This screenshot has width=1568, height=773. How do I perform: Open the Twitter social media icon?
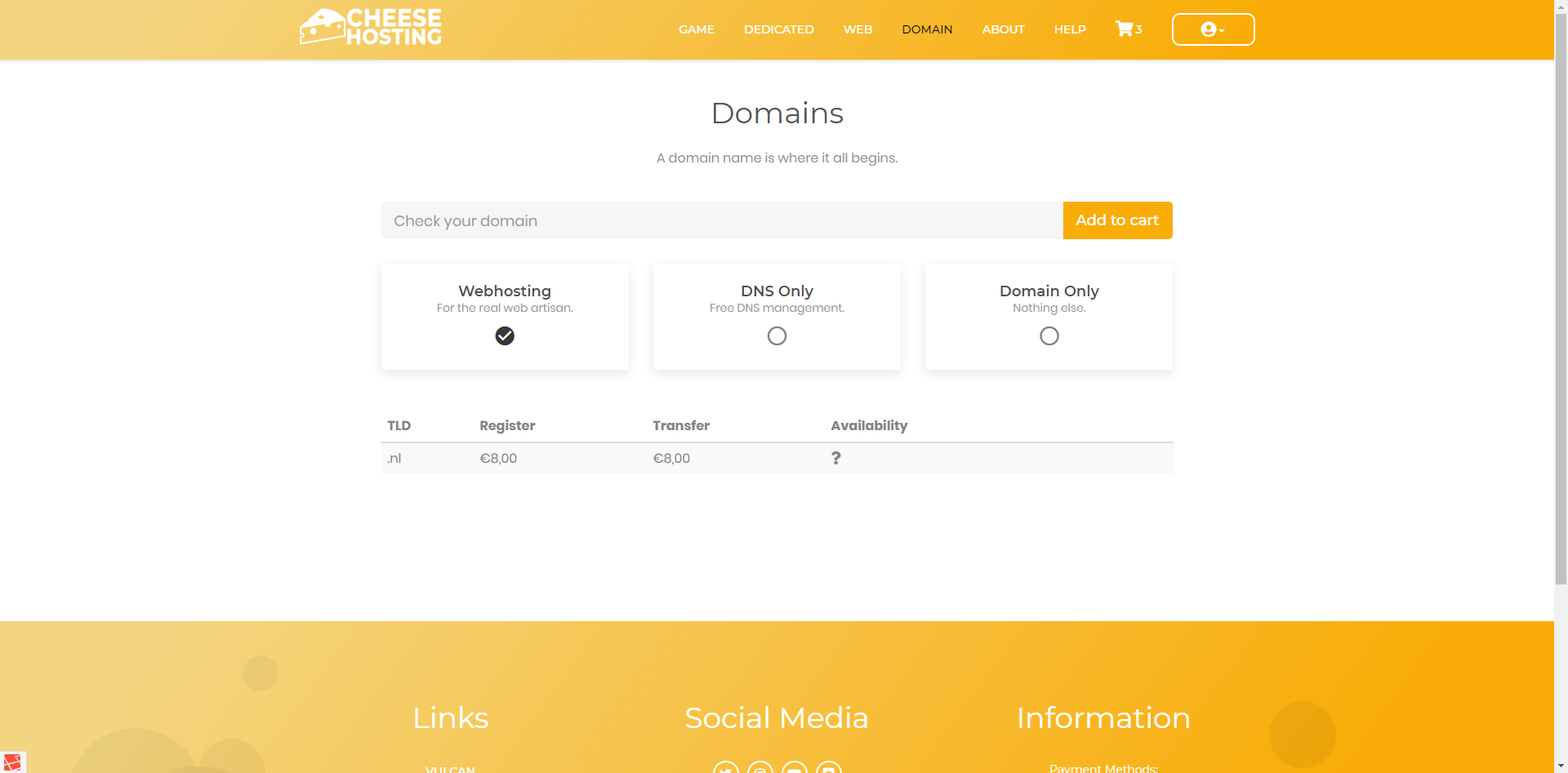pyautogui.click(x=725, y=768)
